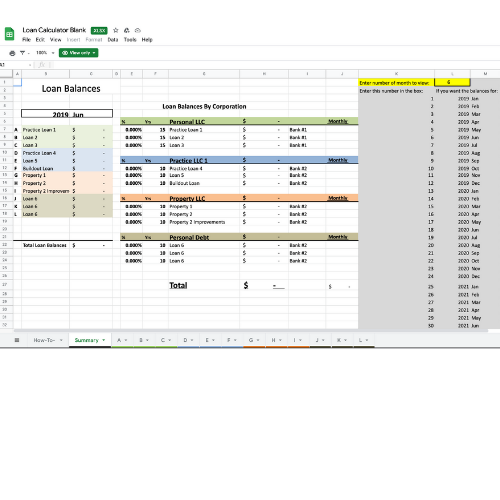Image resolution: width=500 pixels, height=500 pixels.
Task: Select the Bank #1 cell beside Practice Loan 1
Action: coord(307,130)
